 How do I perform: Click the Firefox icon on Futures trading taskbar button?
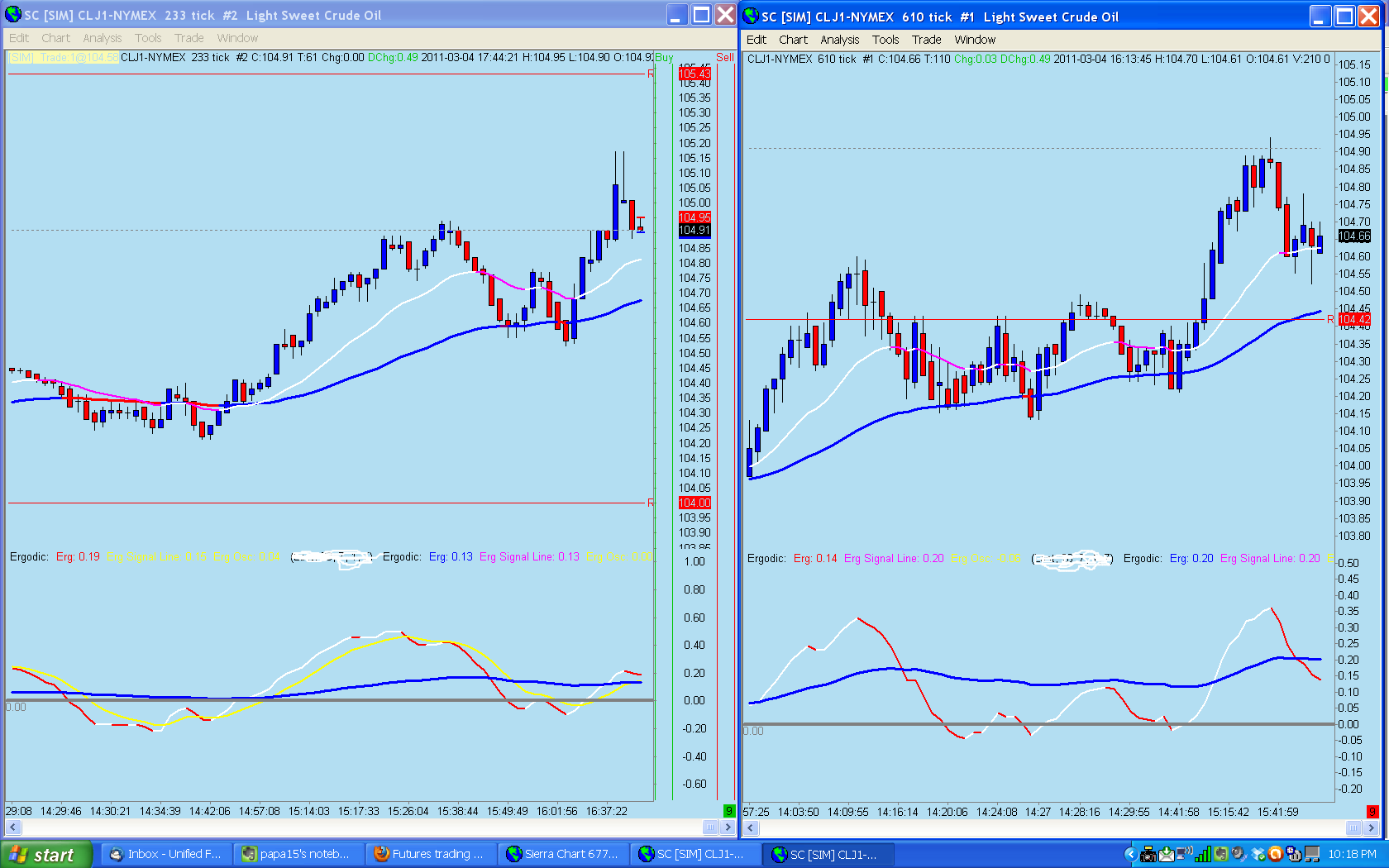pos(381,854)
